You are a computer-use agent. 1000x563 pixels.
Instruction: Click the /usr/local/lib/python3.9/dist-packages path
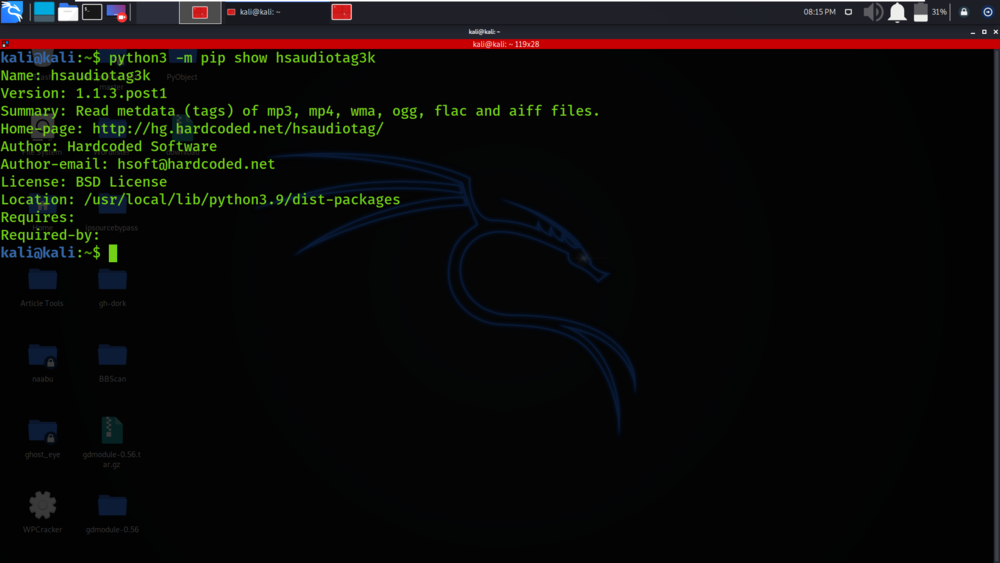242,200
